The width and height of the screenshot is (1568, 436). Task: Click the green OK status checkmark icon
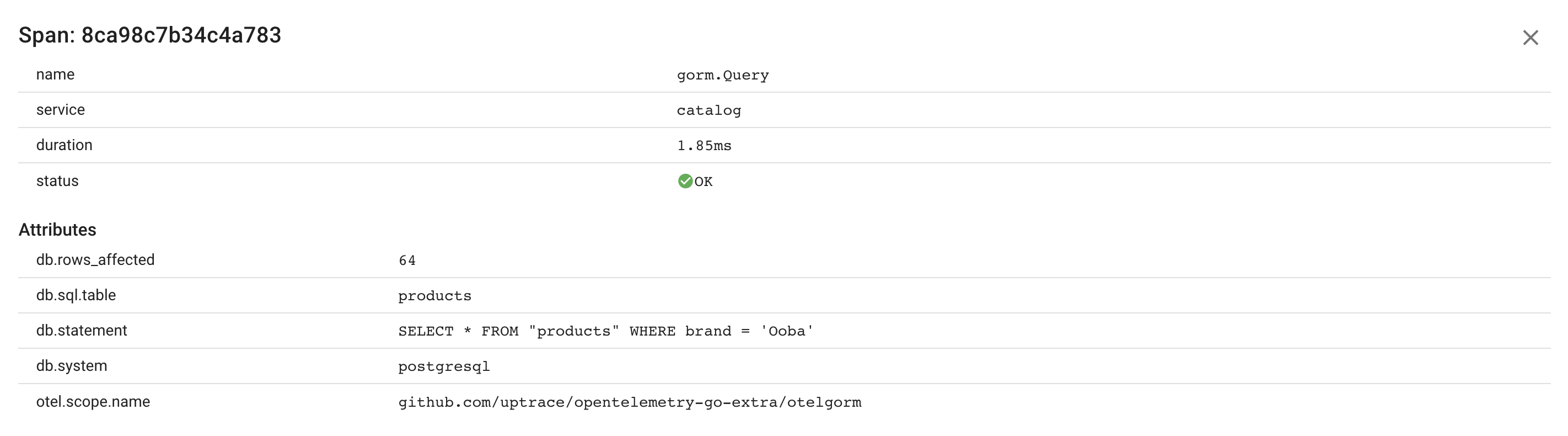[x=685, y=181]
